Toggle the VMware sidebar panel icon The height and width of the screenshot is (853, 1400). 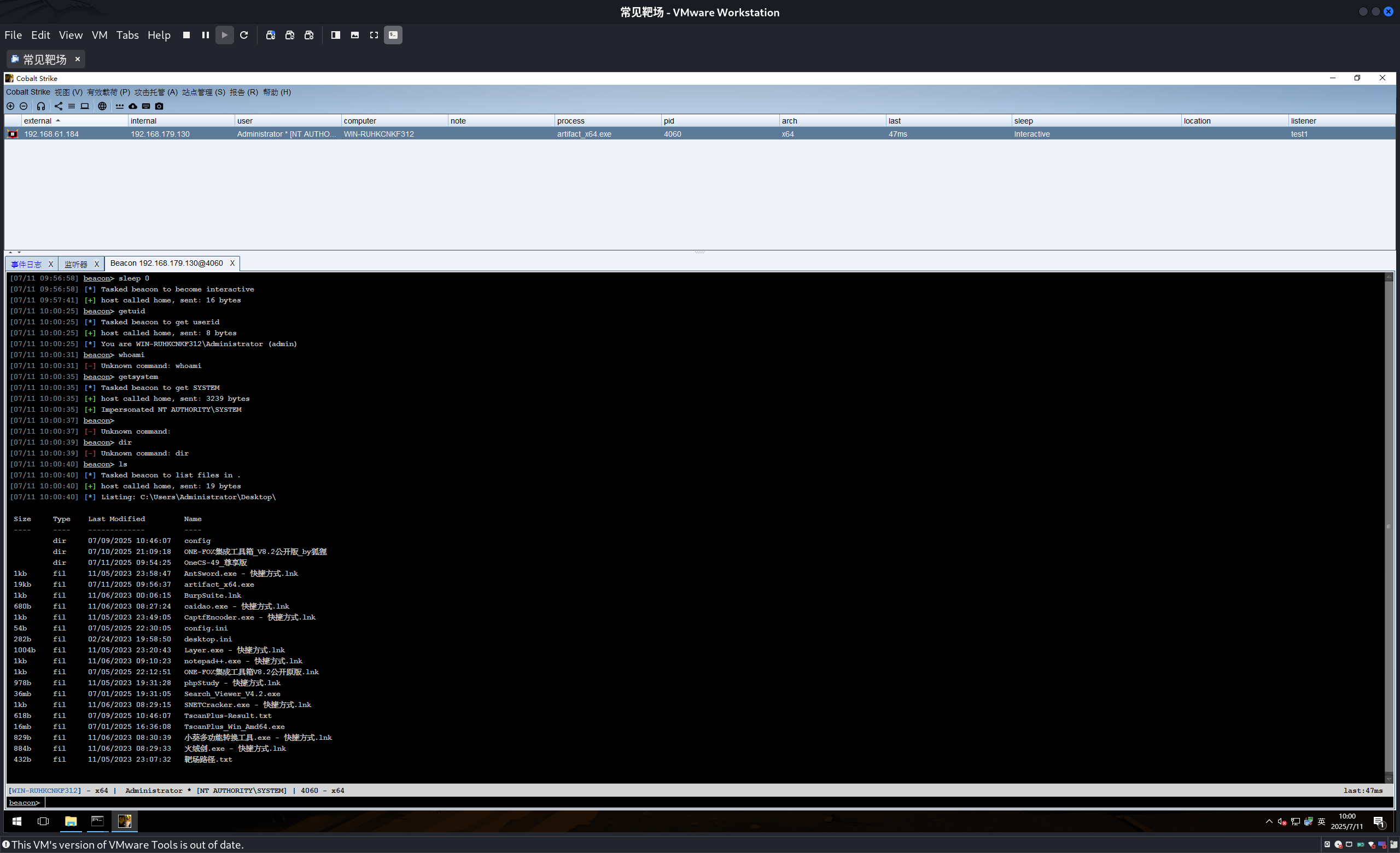tap(336, 35)
